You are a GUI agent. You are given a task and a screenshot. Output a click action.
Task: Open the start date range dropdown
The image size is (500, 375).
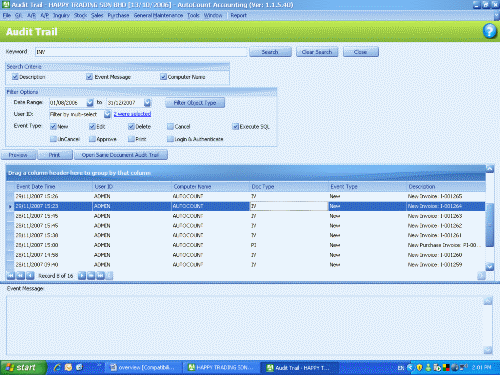coord(90,103)
